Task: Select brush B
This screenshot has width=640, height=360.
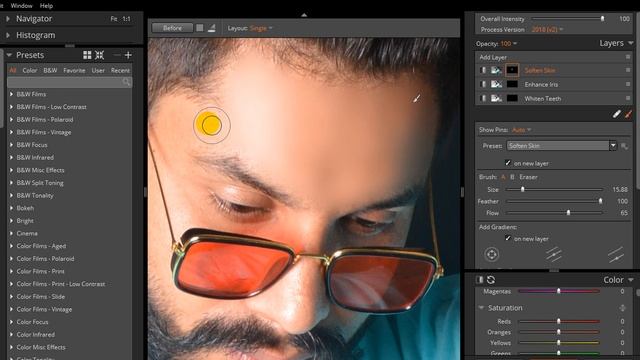Action: click(512, 177)
